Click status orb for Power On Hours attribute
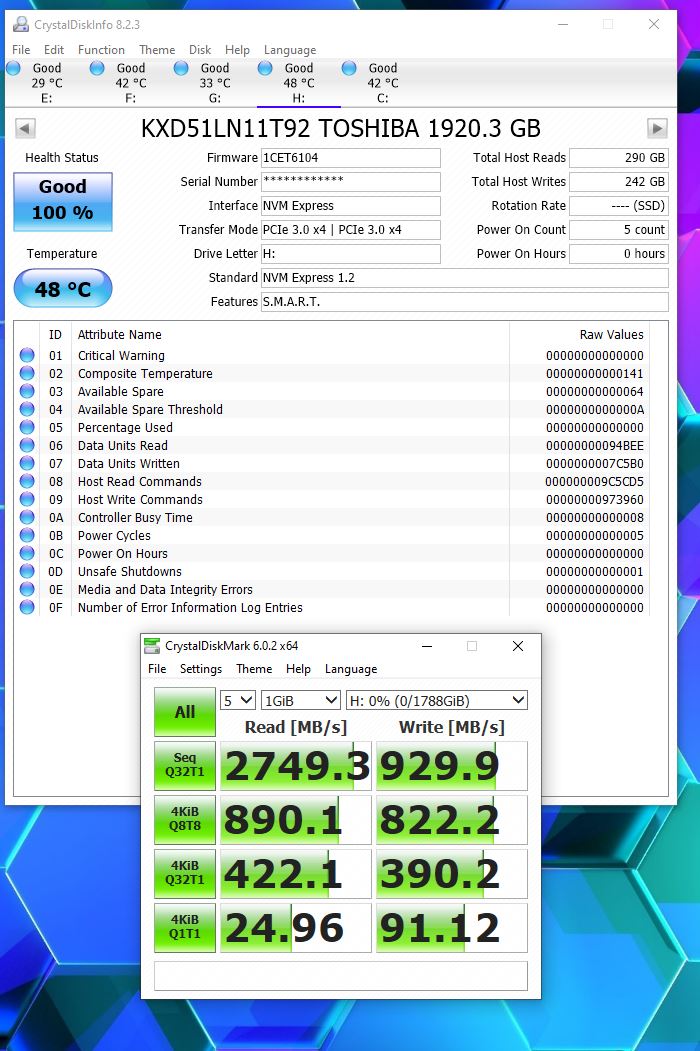 (x=27, y=553)
